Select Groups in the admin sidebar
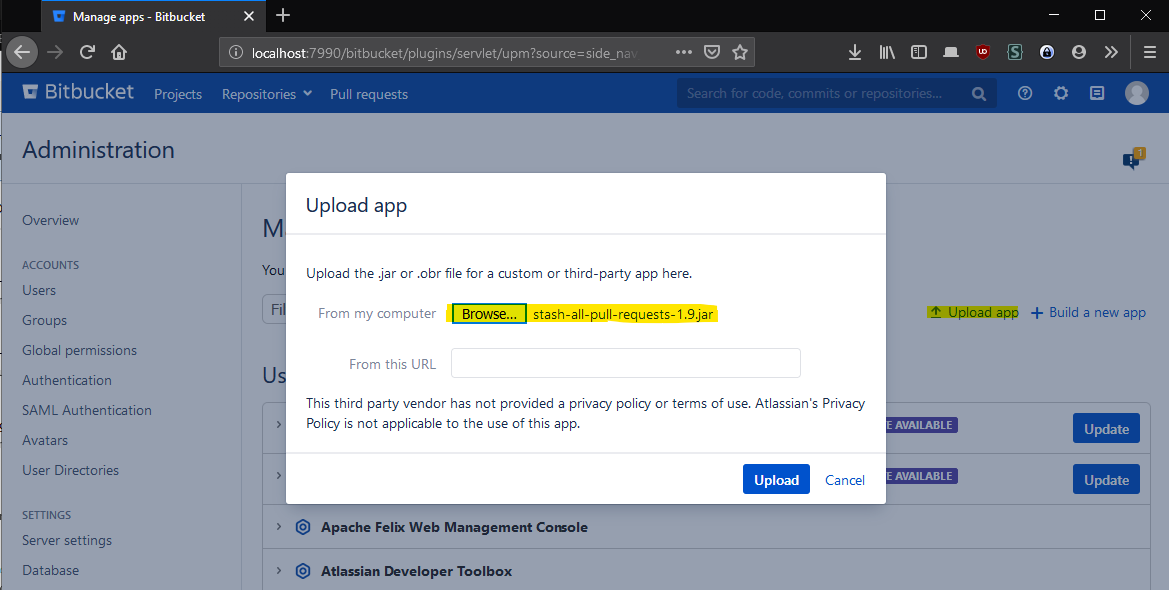 tap(44, 320)
